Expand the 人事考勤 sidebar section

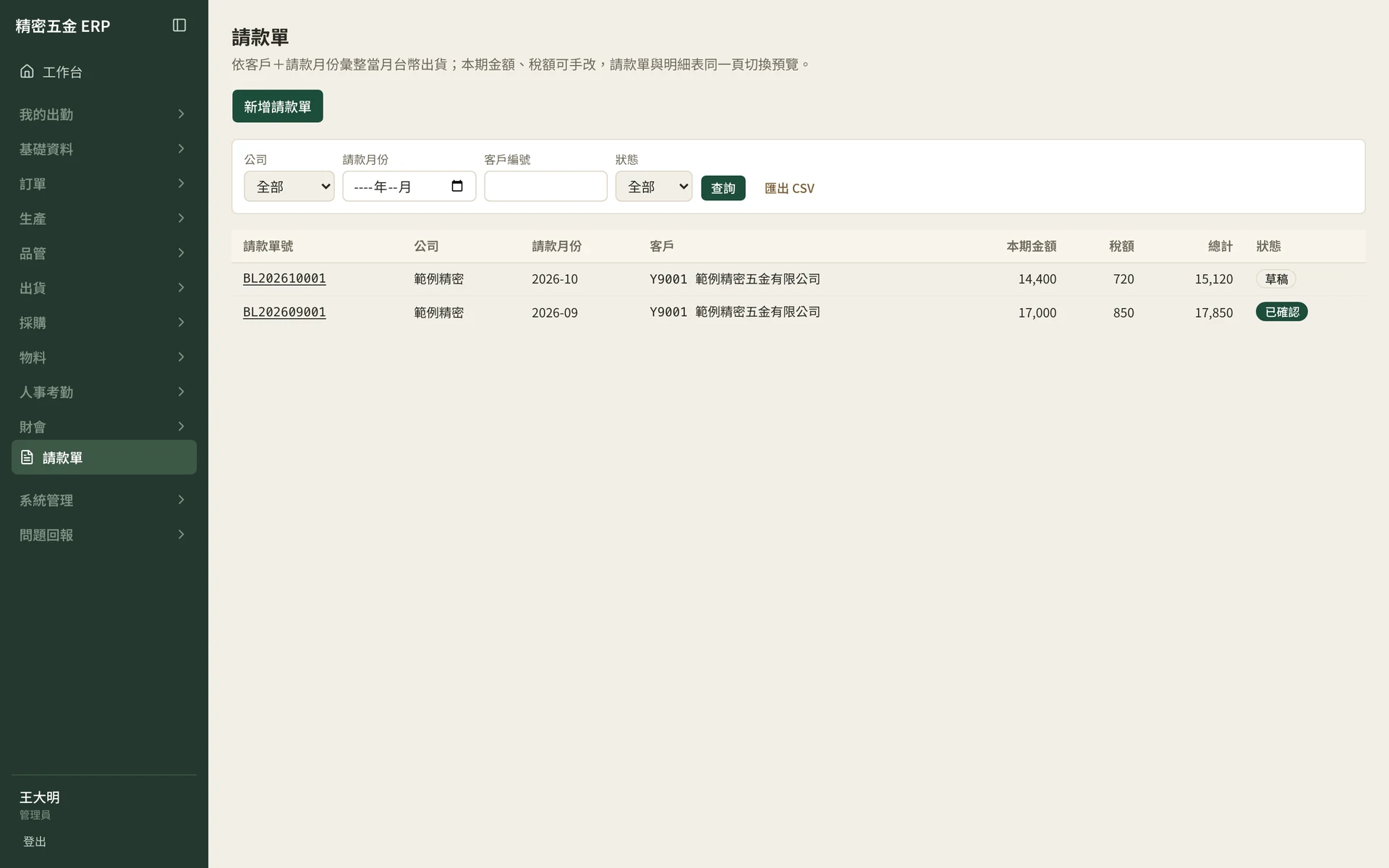(x=104, y=392)
